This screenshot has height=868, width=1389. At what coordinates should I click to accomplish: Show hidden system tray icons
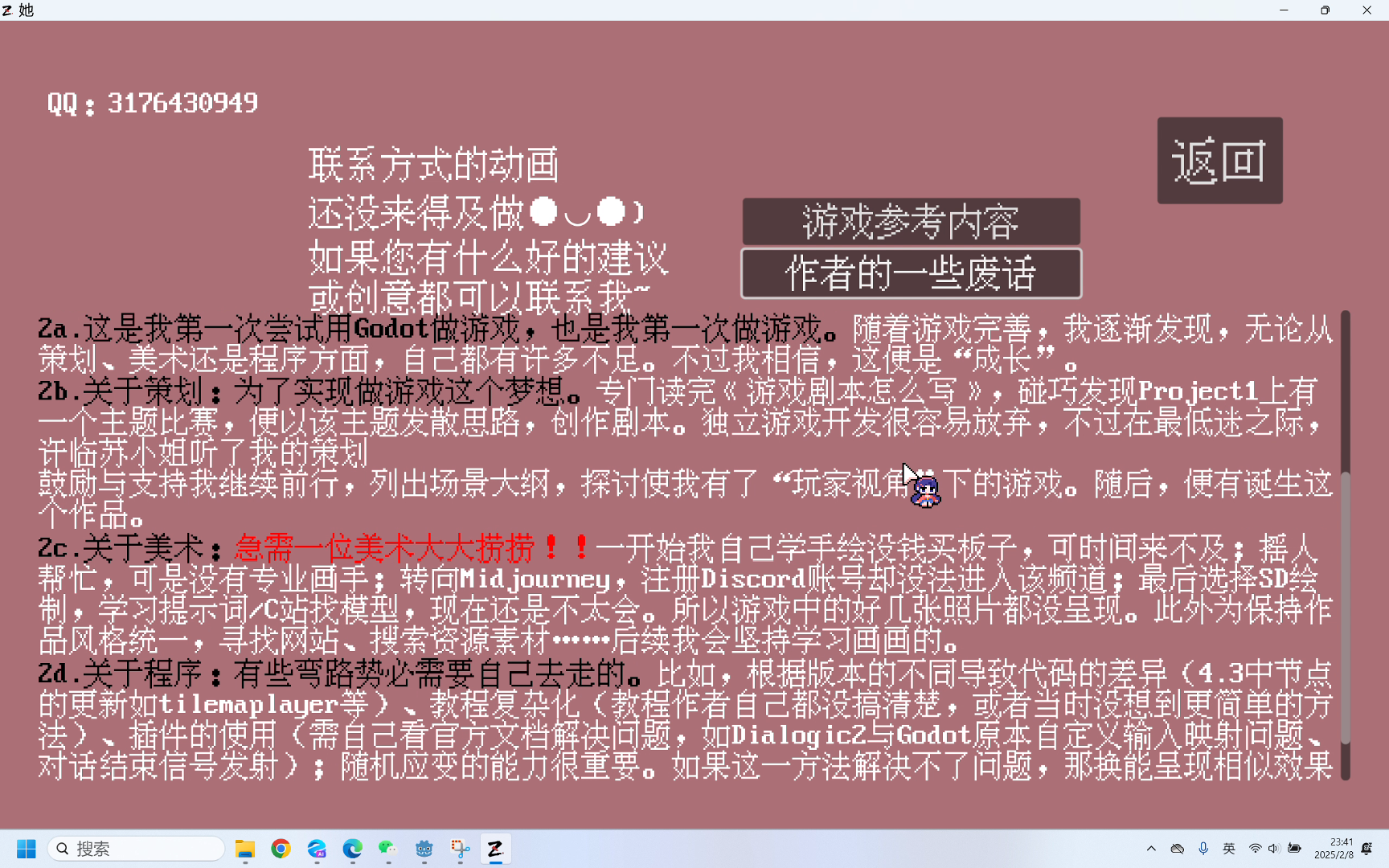pos(1151,849)
